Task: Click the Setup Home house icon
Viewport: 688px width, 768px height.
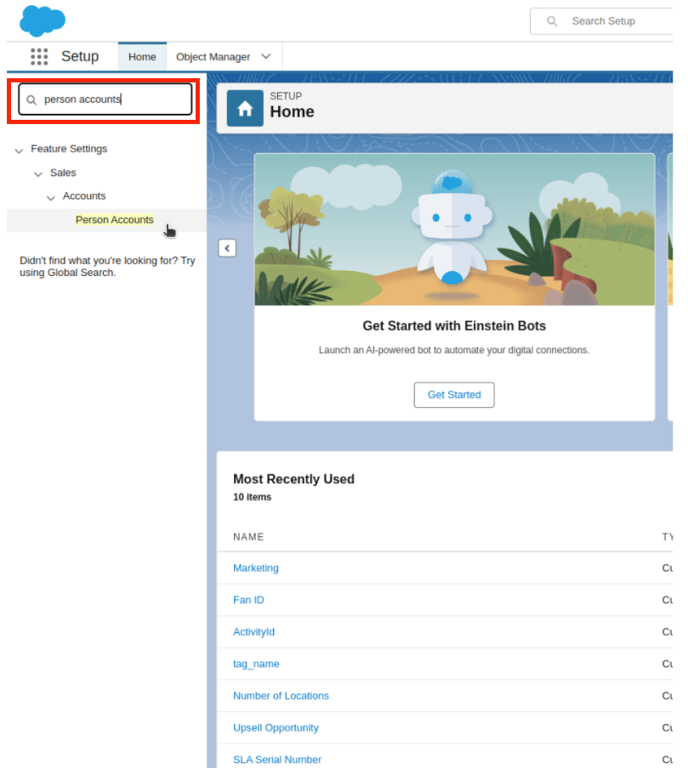Action: (245, 108)
